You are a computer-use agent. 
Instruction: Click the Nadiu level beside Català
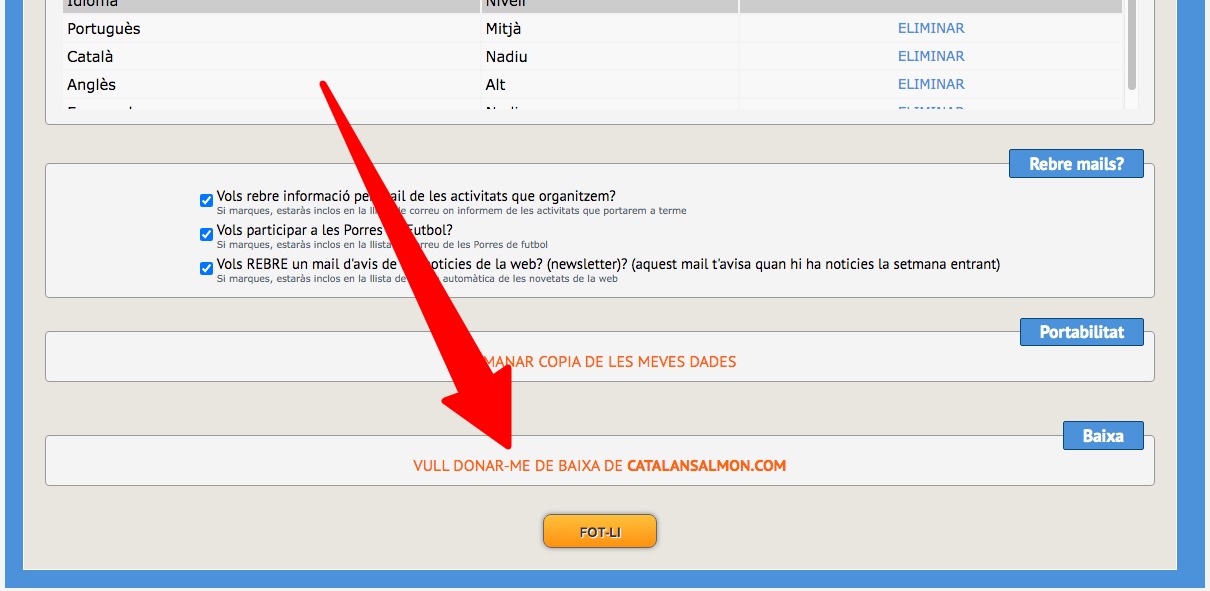tap(507, 57)
